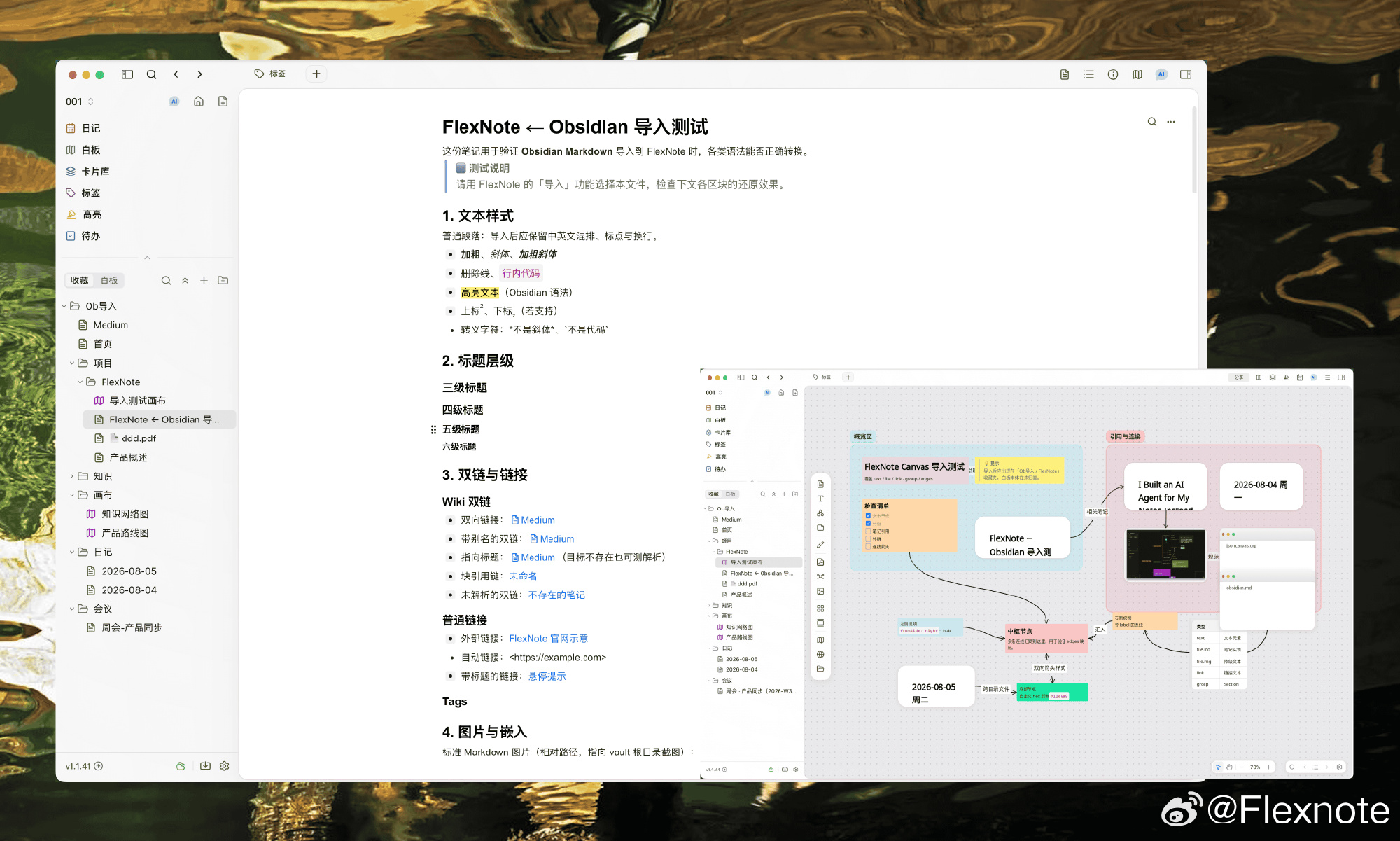Collapse the 会议 folder in the note window
The height and width of the screenshot is (841, 1400).
coord(72,609)
